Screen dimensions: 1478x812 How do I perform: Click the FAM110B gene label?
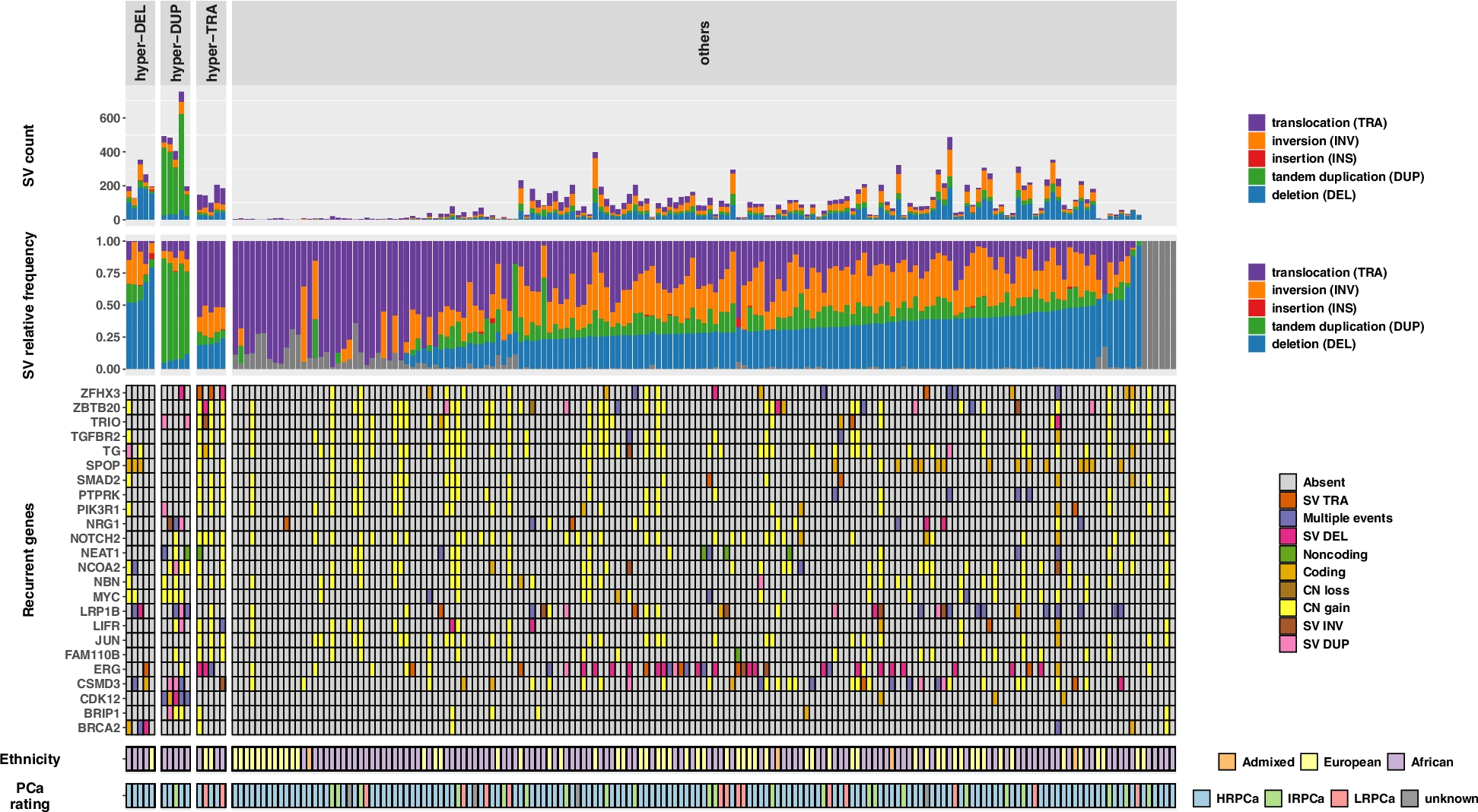click(x=92, y=655)
